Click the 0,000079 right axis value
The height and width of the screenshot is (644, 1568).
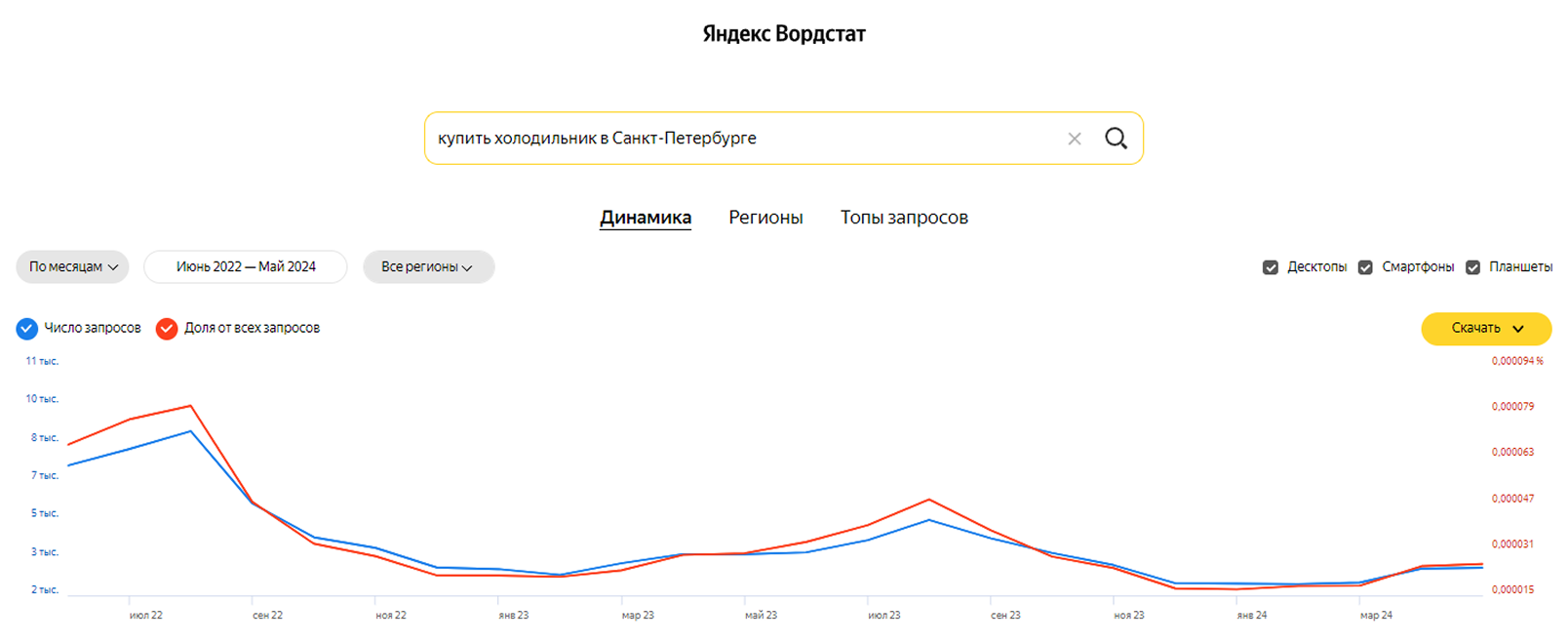click(1512, 407)
